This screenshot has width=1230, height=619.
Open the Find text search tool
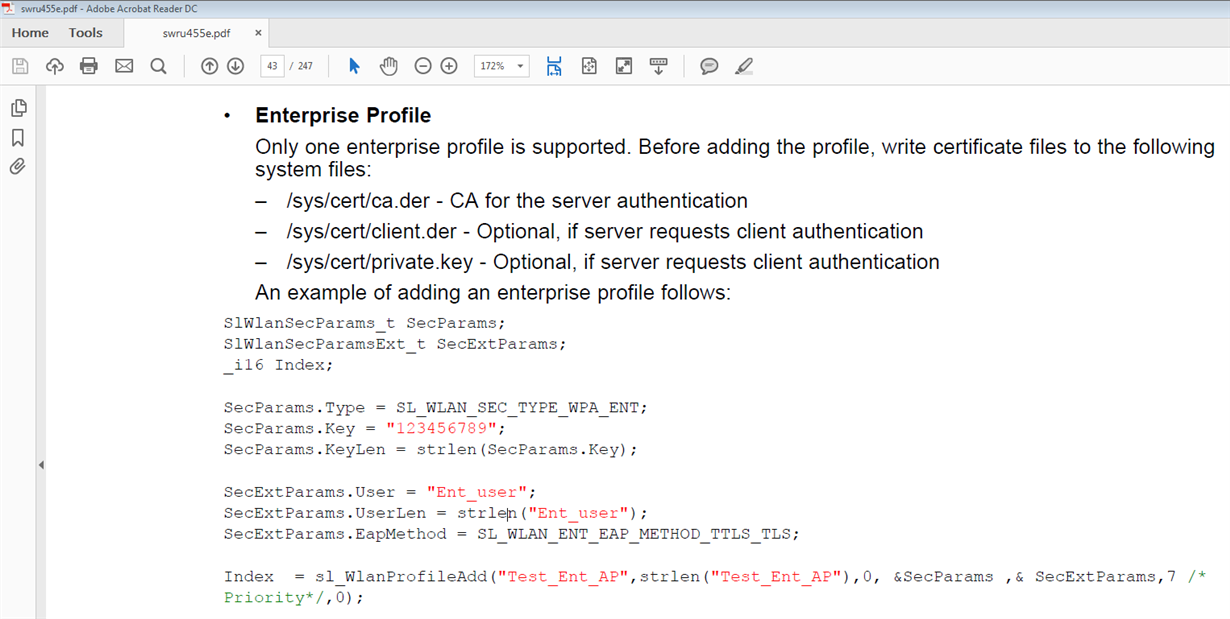point(158,66)
